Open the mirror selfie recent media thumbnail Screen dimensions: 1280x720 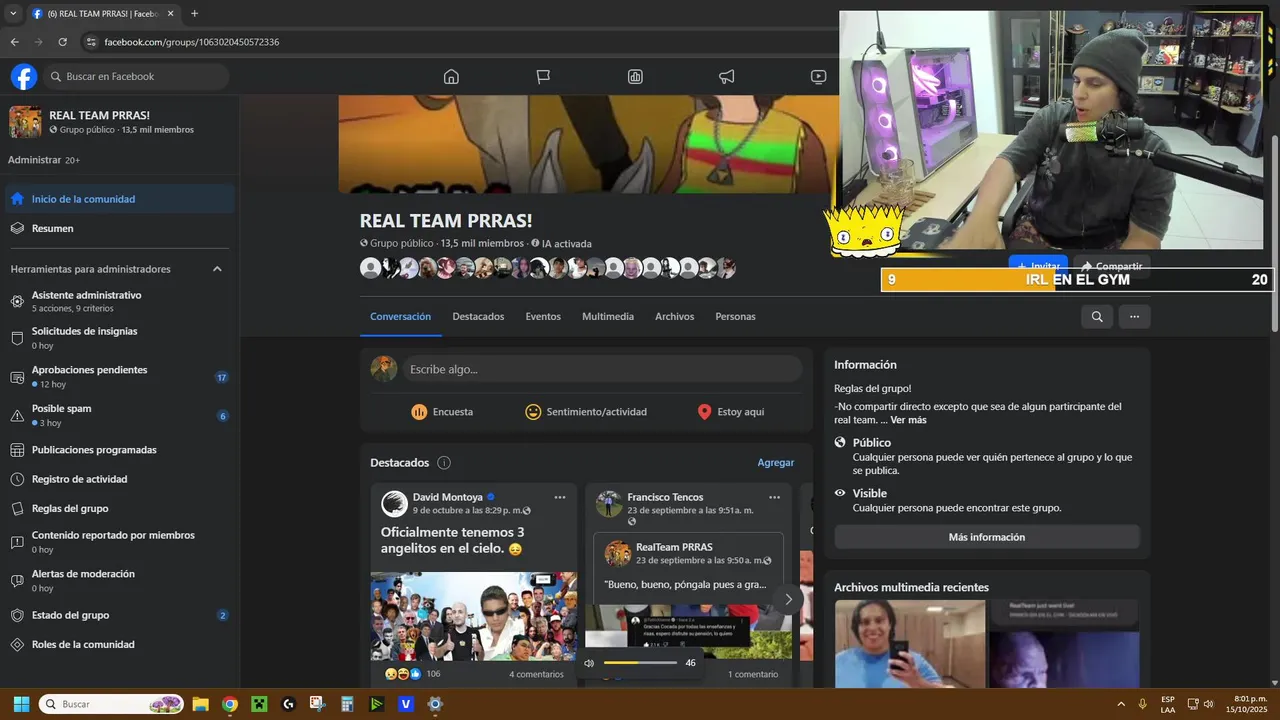909,644
